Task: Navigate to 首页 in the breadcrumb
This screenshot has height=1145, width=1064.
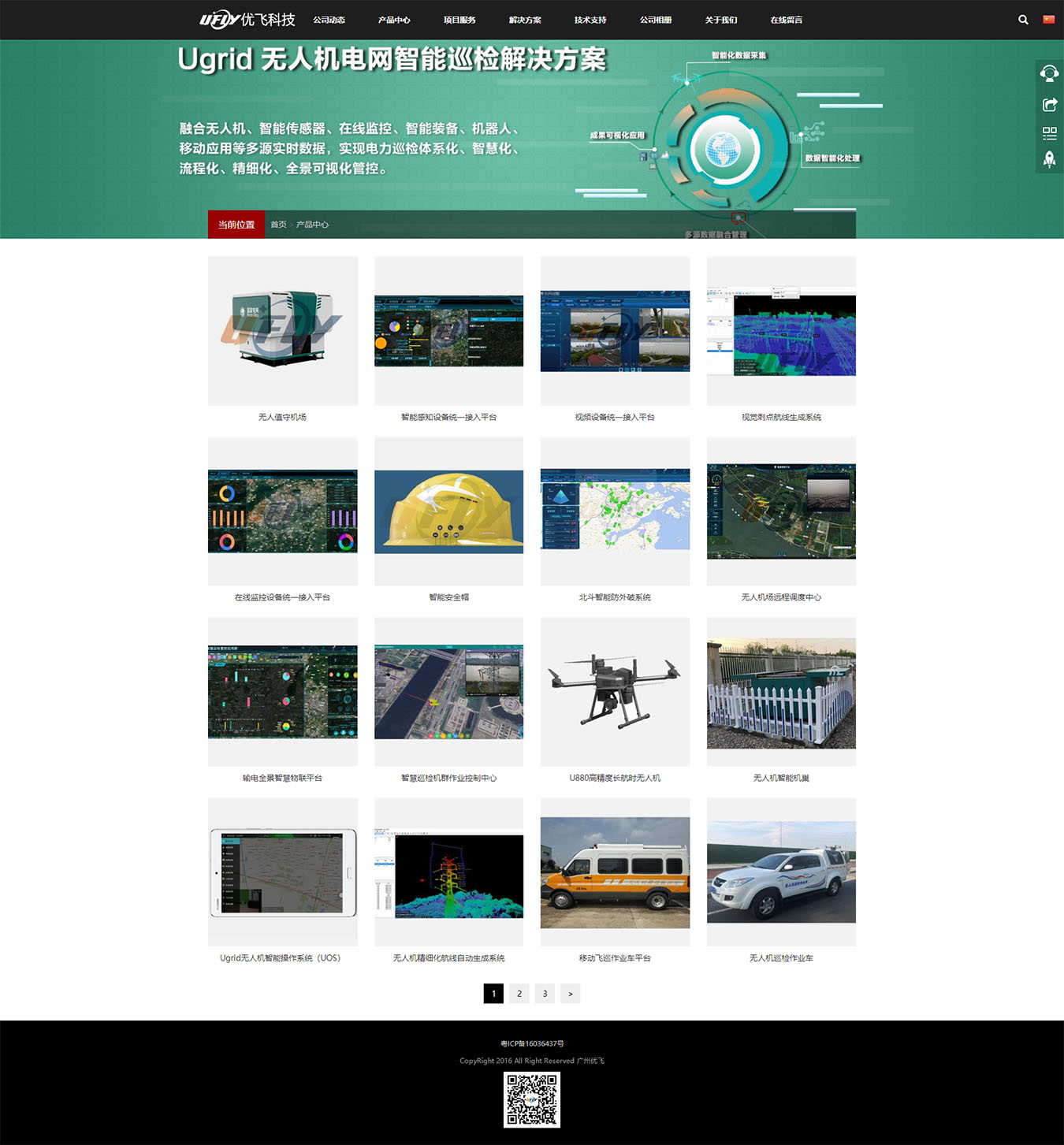Action: point(277,225)
